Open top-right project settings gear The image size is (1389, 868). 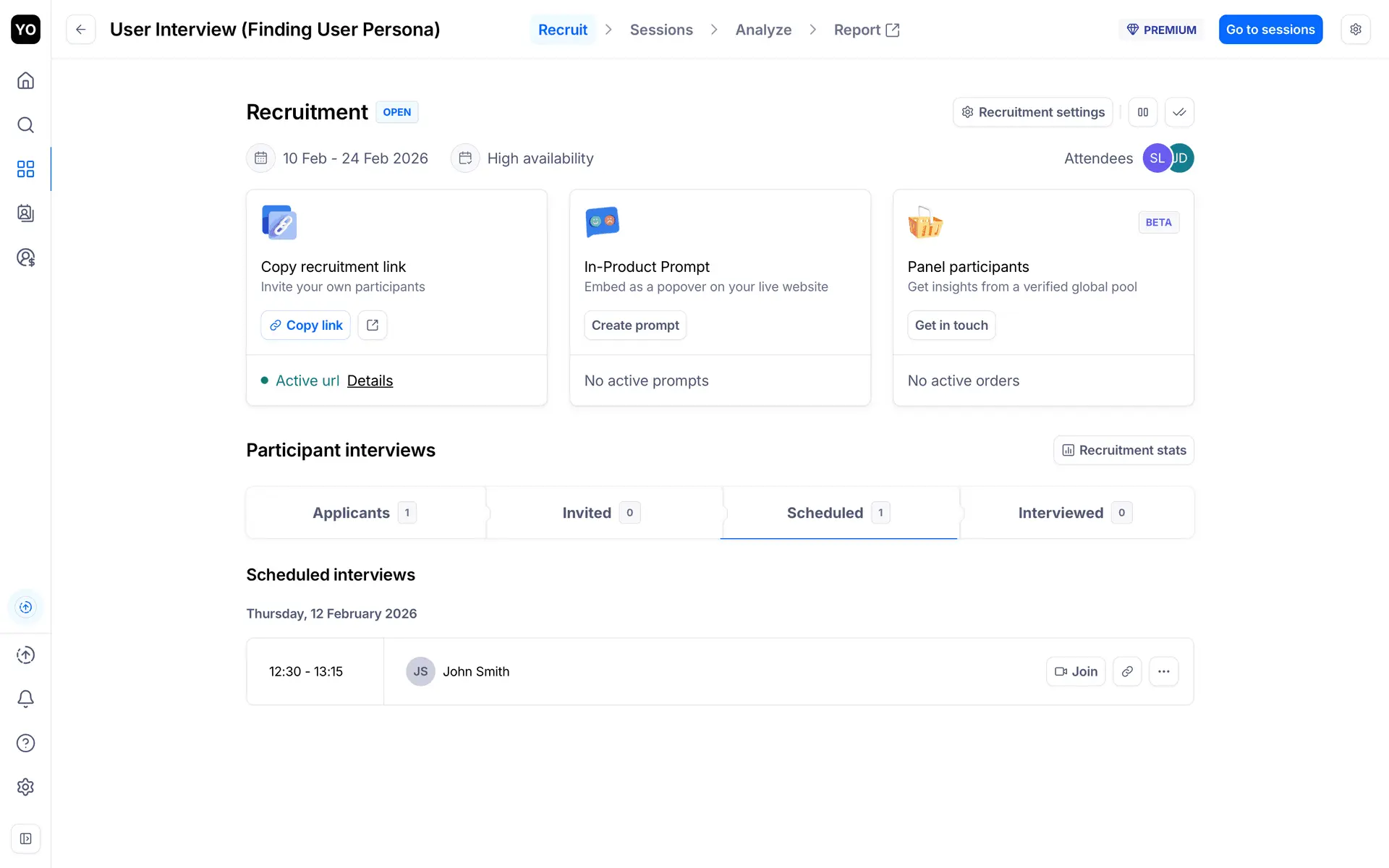(x=1355, y=30)
